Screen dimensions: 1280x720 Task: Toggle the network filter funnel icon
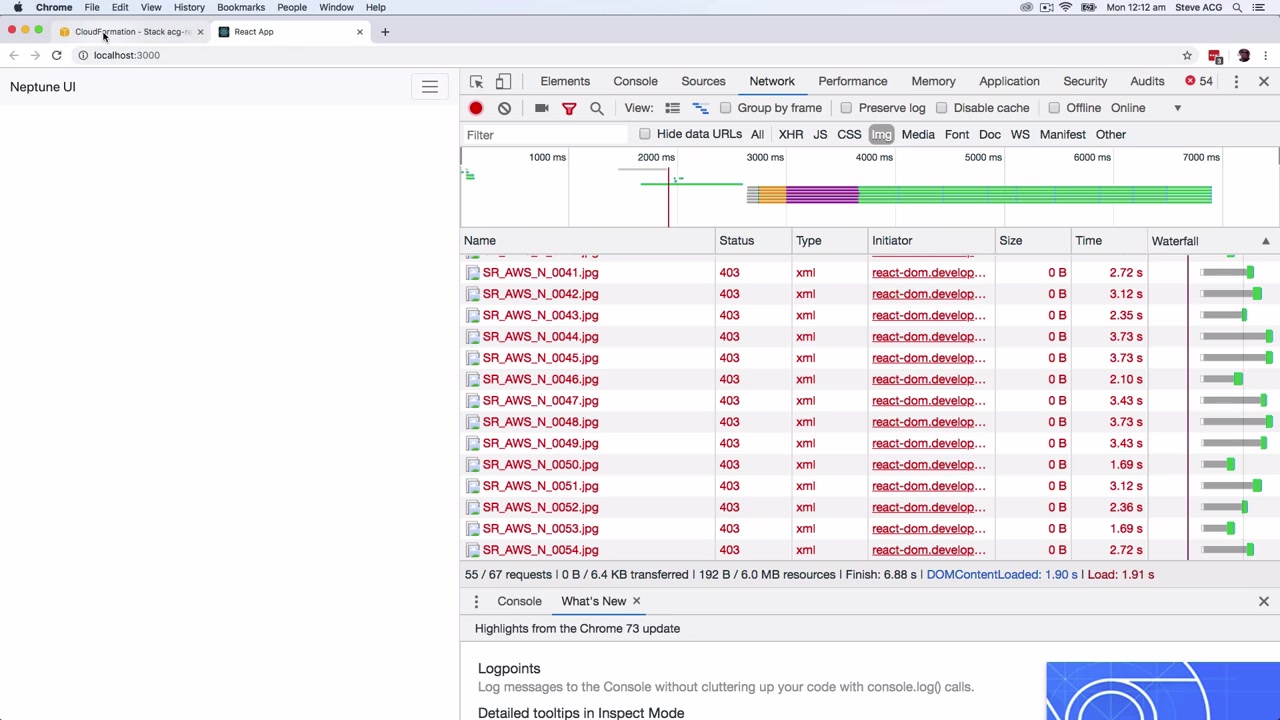[569, 108]
